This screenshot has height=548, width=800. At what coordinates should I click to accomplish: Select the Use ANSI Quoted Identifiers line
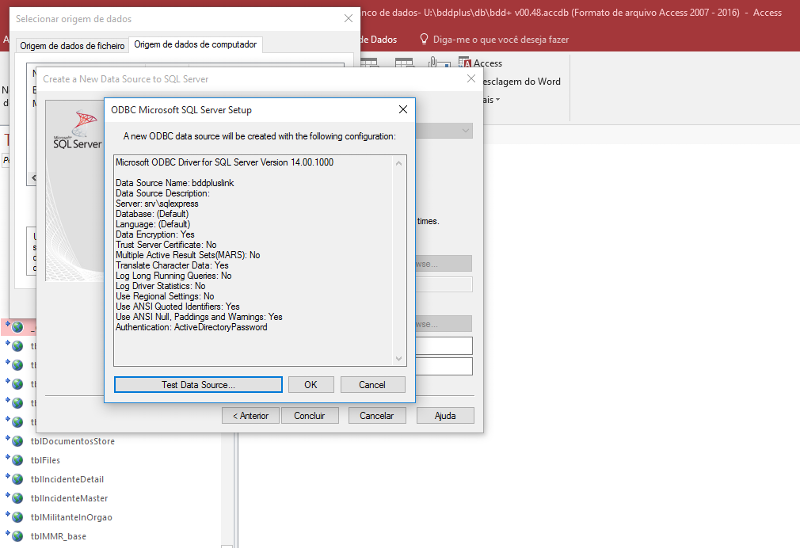[x=177, y=306]
